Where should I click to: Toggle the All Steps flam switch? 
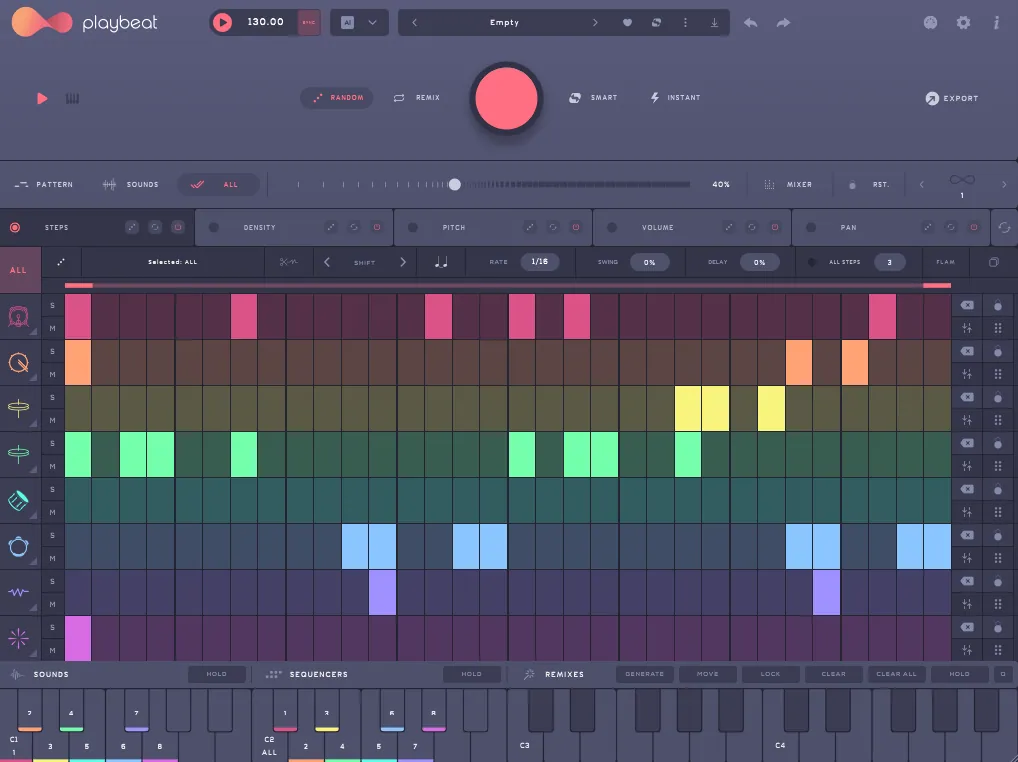812,262
